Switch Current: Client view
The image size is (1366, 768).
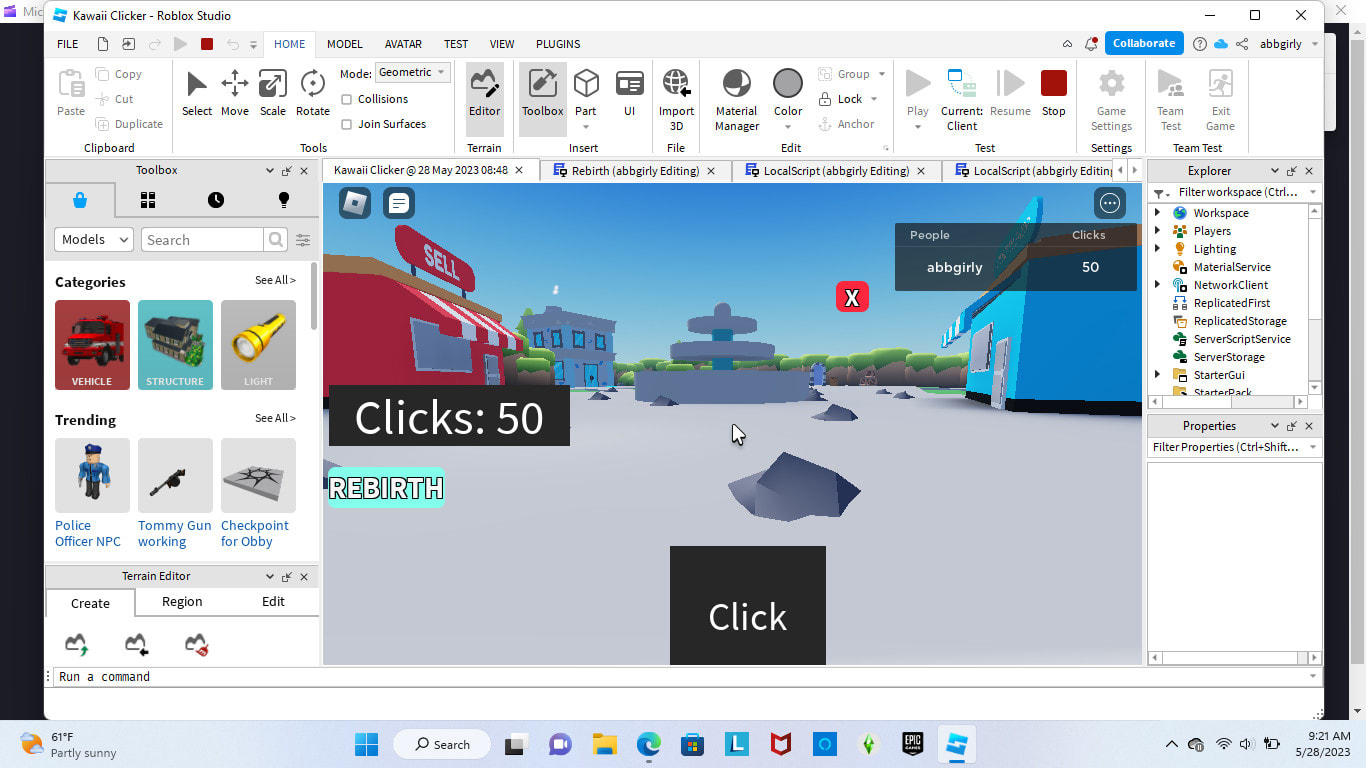click(962, 98)
